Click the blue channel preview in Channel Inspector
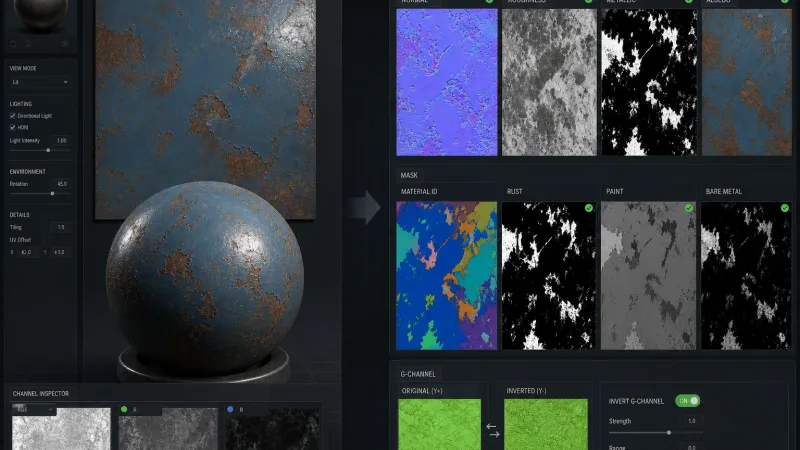This screenshot has width=800, height=450. (273, 429)
